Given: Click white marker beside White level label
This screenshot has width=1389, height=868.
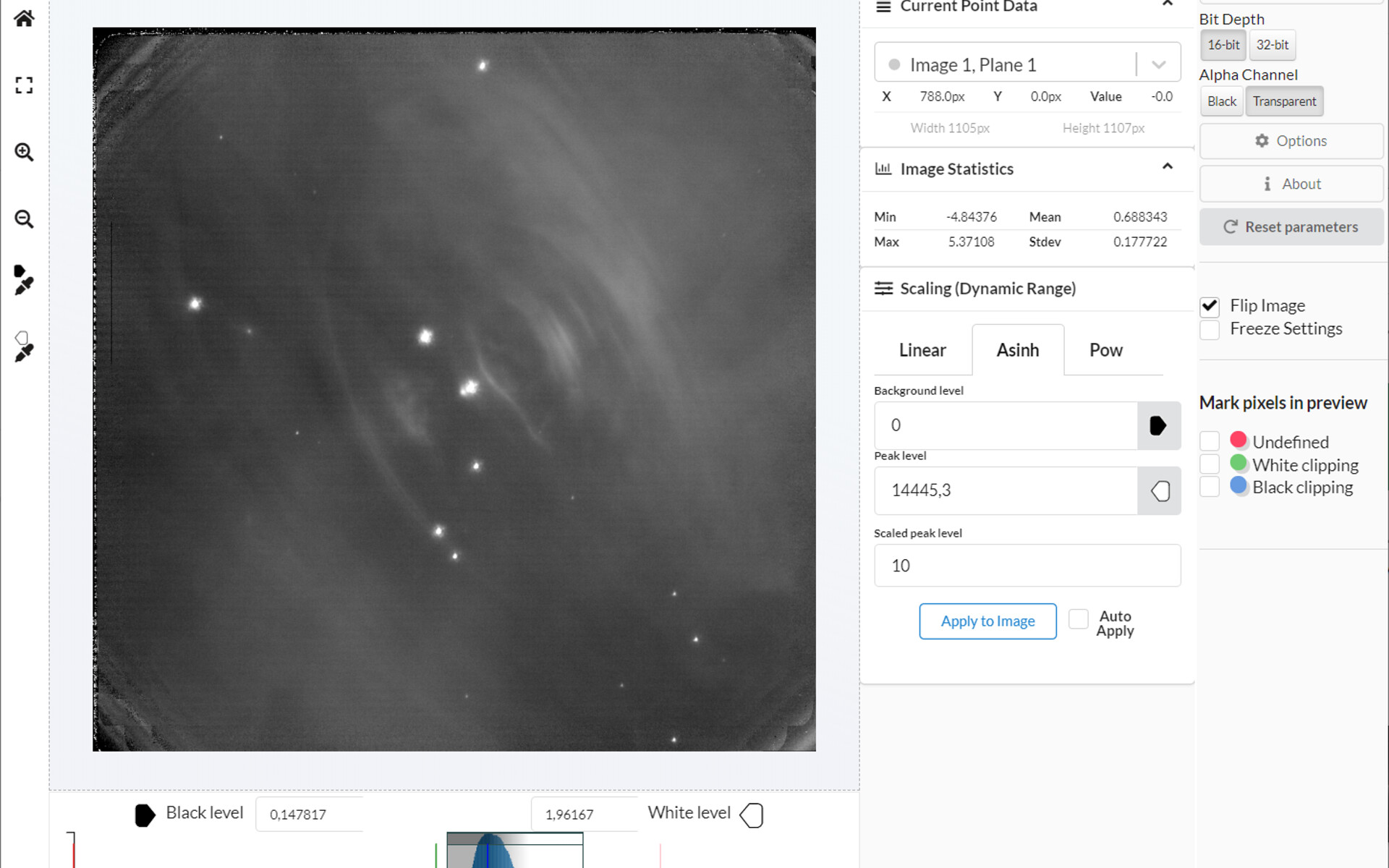Looking at the screenshot, I should click(752, 815).
